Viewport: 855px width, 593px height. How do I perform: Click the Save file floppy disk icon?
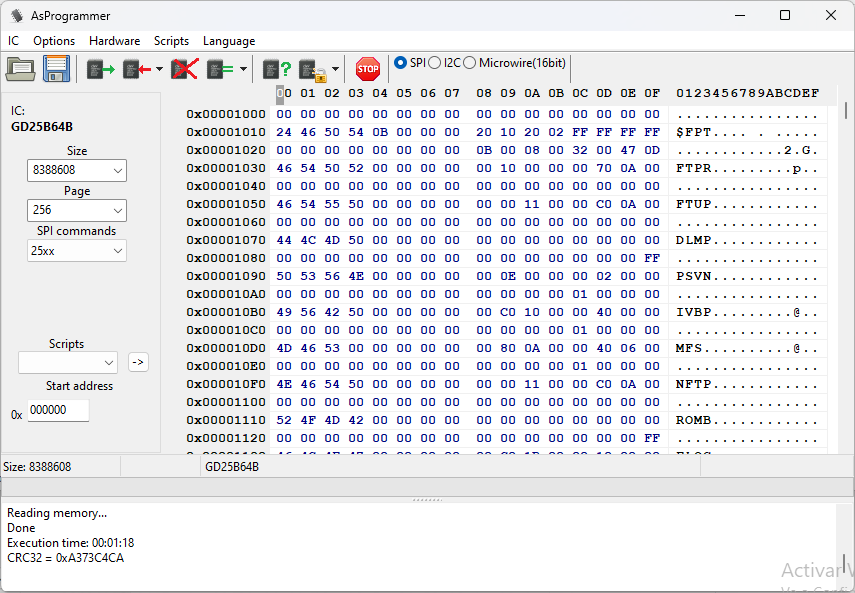56,69
